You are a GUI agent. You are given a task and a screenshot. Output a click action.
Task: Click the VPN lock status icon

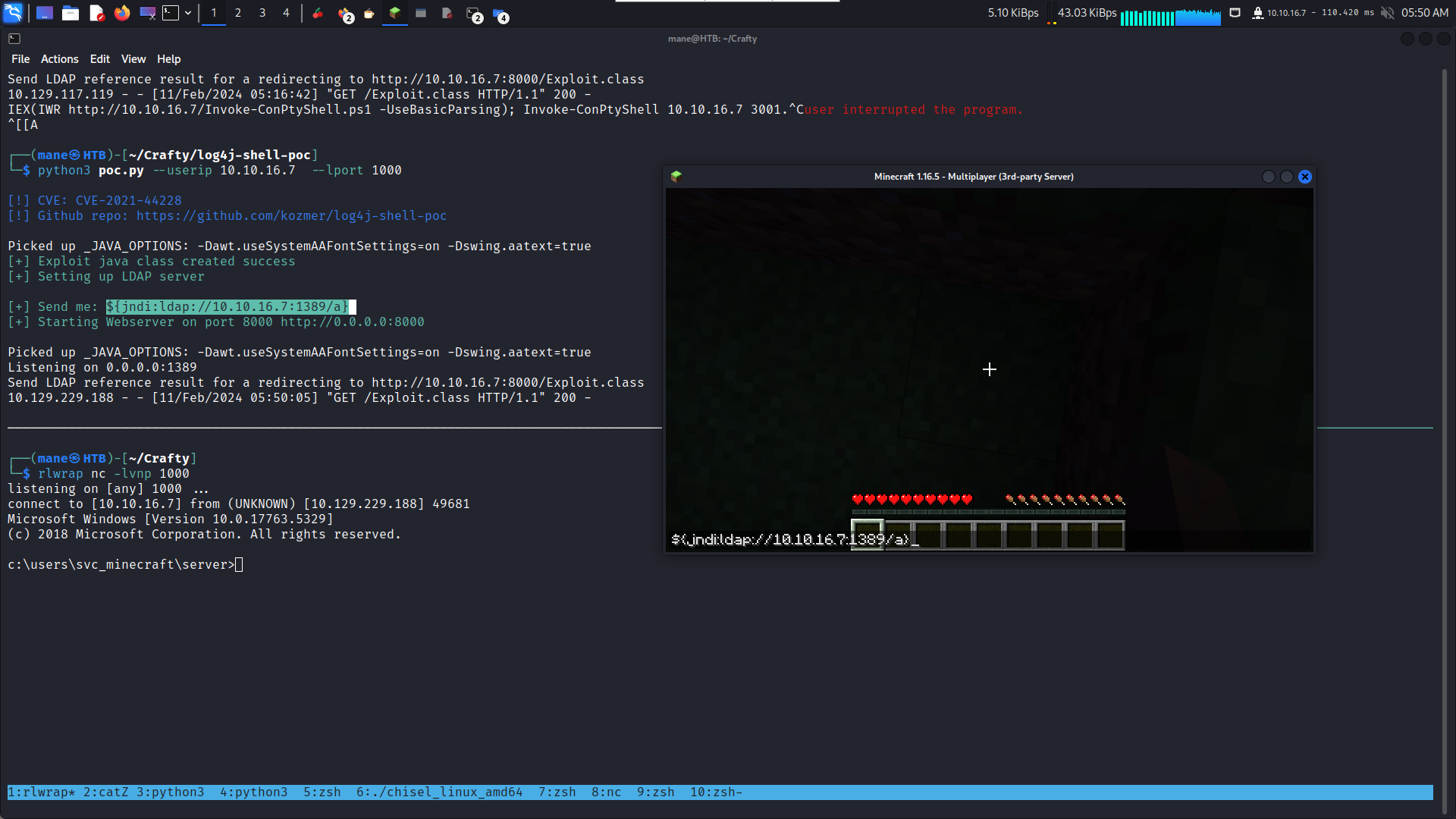tap(1257, 13)
